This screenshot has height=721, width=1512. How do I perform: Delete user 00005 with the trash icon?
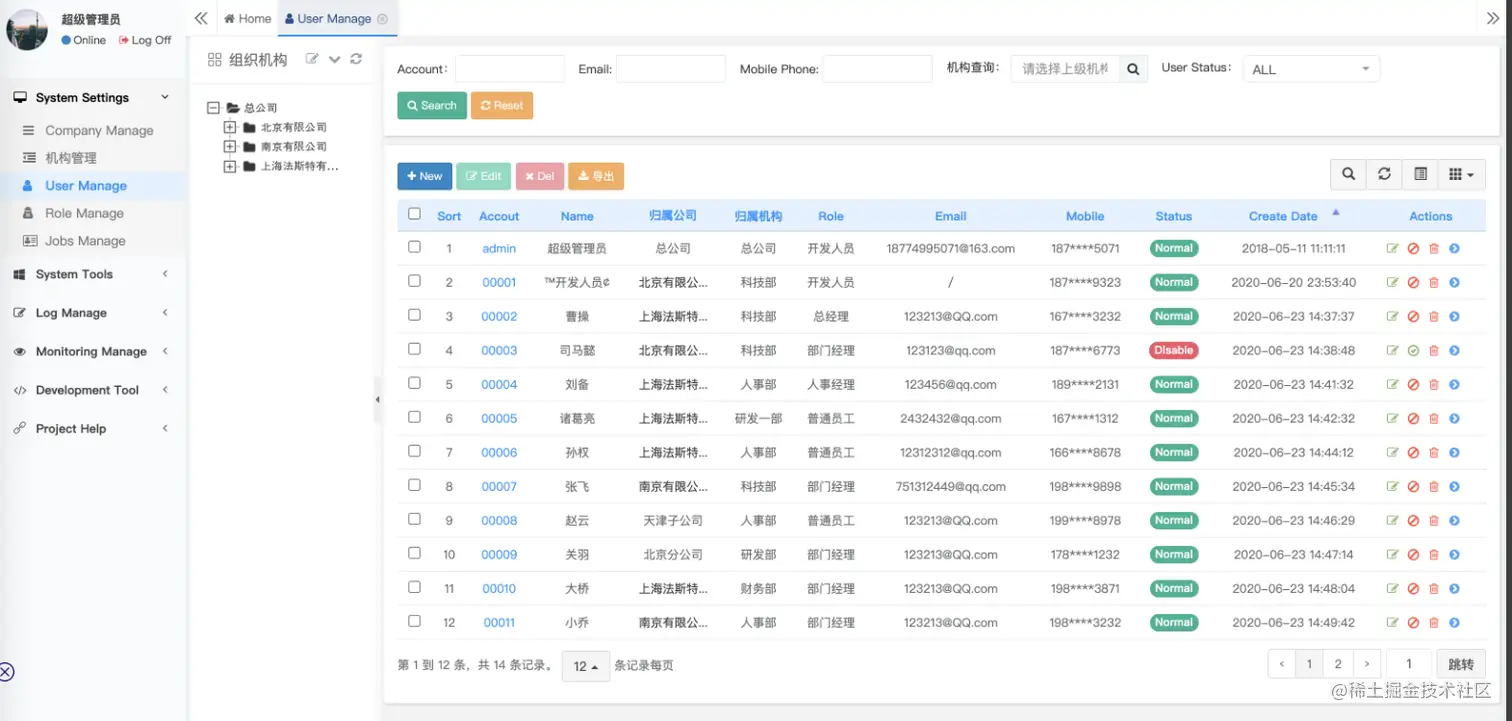1433,419
